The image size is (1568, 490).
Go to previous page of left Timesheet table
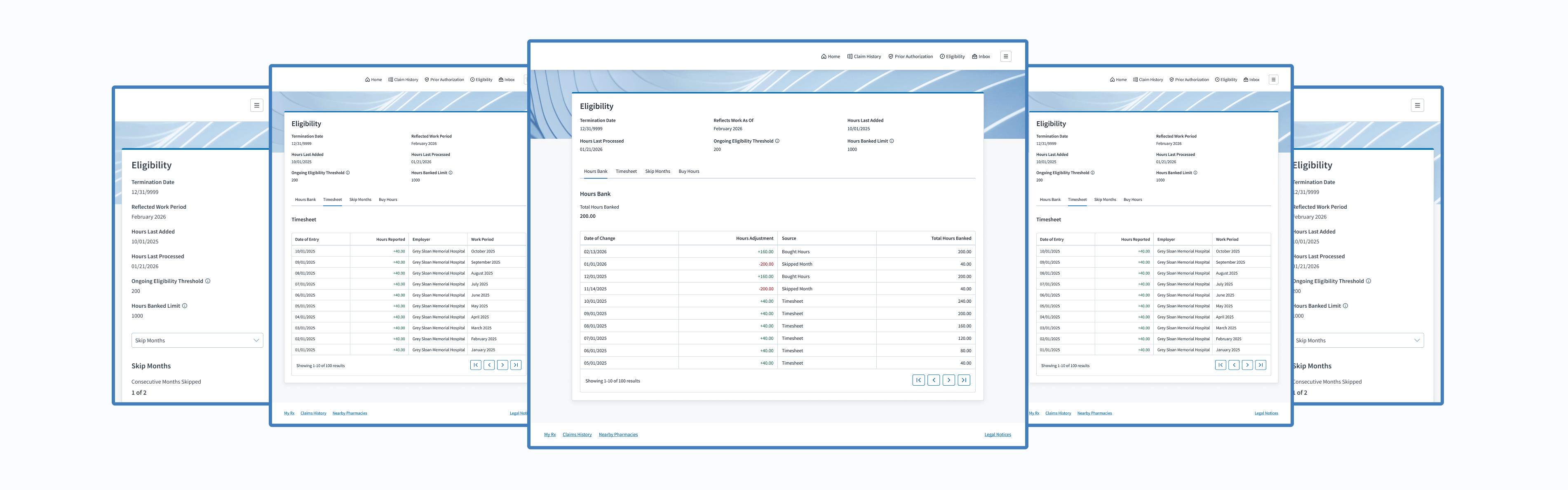pos(489,365)
